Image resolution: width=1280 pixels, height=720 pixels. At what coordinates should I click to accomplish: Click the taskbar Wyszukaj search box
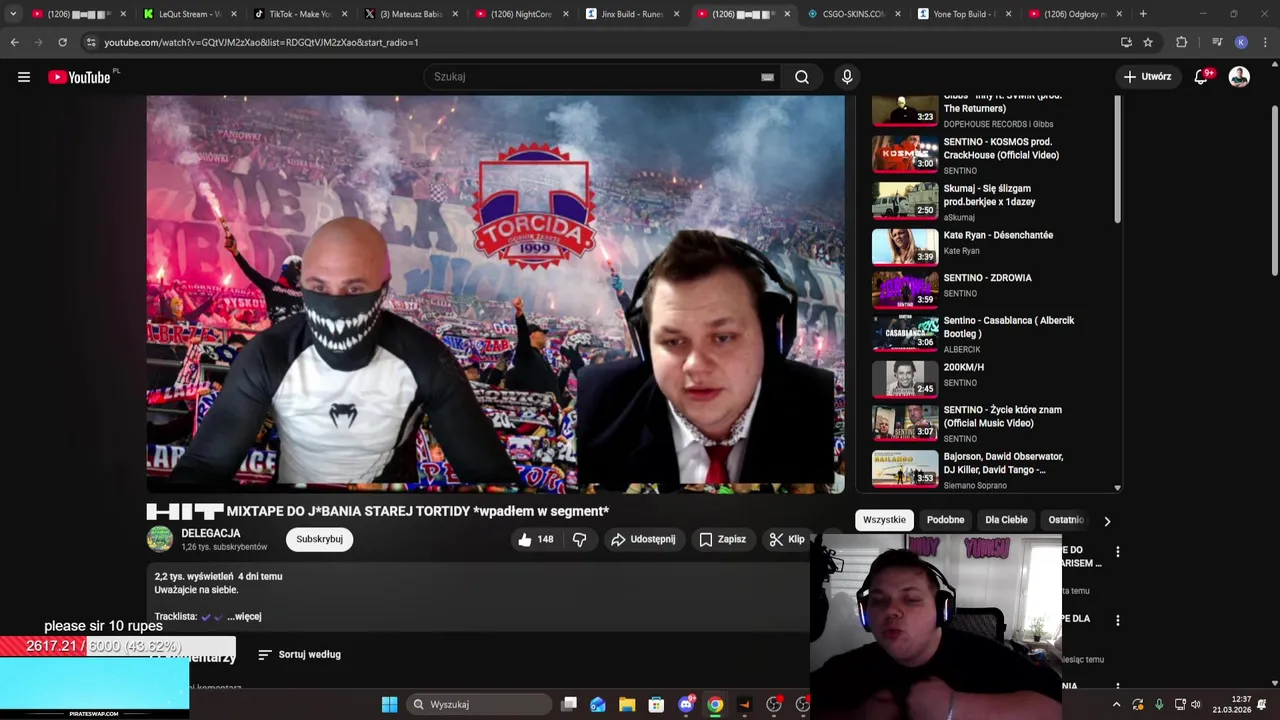(x=480, y=704)
